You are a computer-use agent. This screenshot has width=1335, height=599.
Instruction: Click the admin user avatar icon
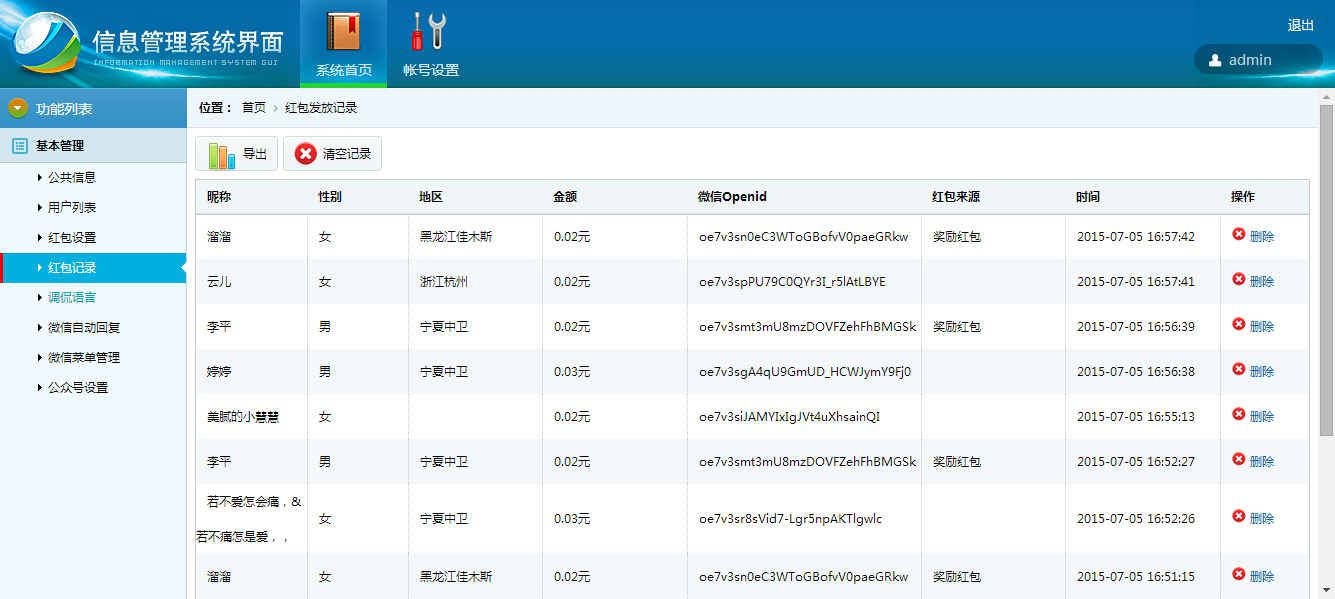[x=1215, y=60]
